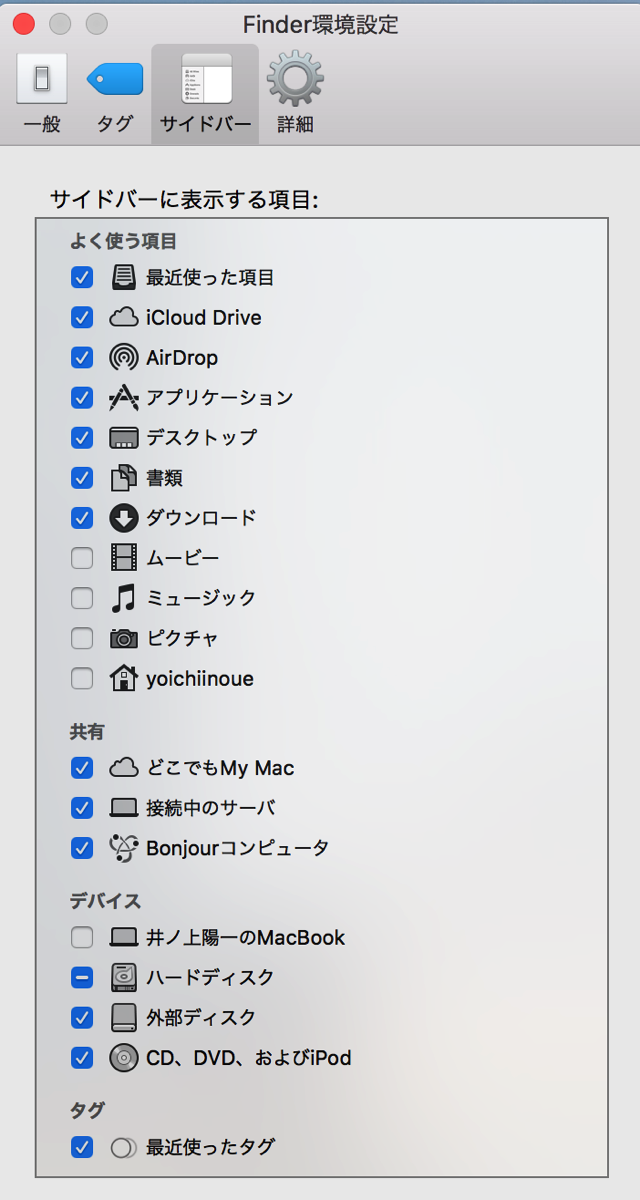Click the 詳細 tab label text
The image size is (640, 1200).
(295, 125)
